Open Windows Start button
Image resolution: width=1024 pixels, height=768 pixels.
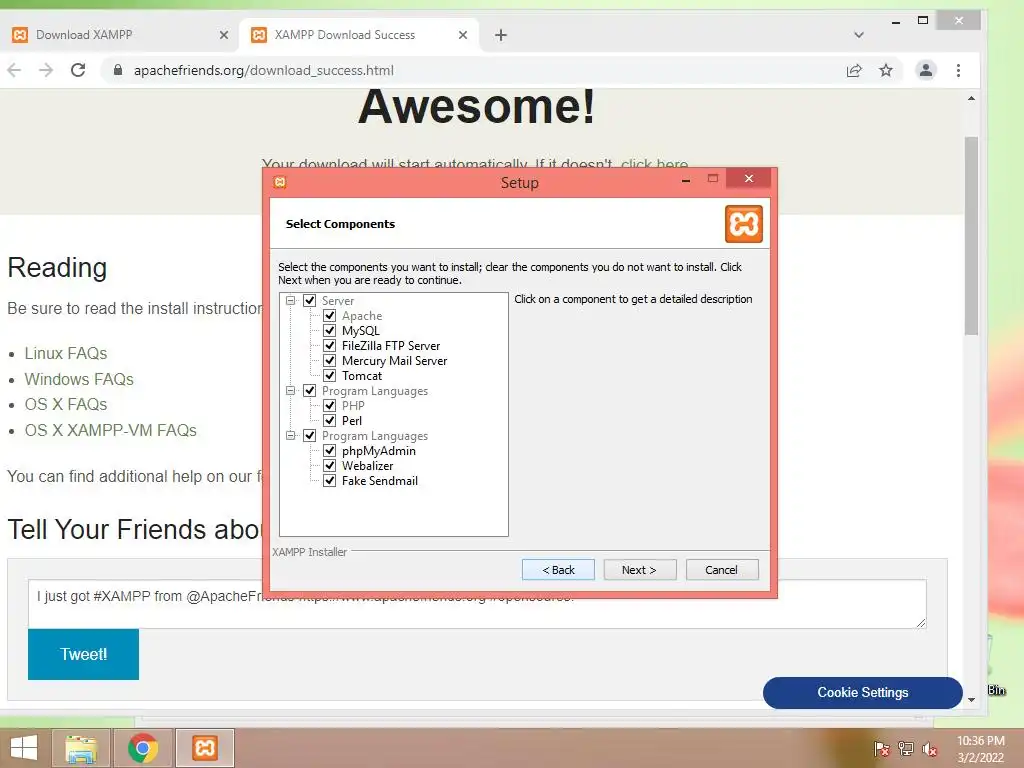tap(24, 748)
